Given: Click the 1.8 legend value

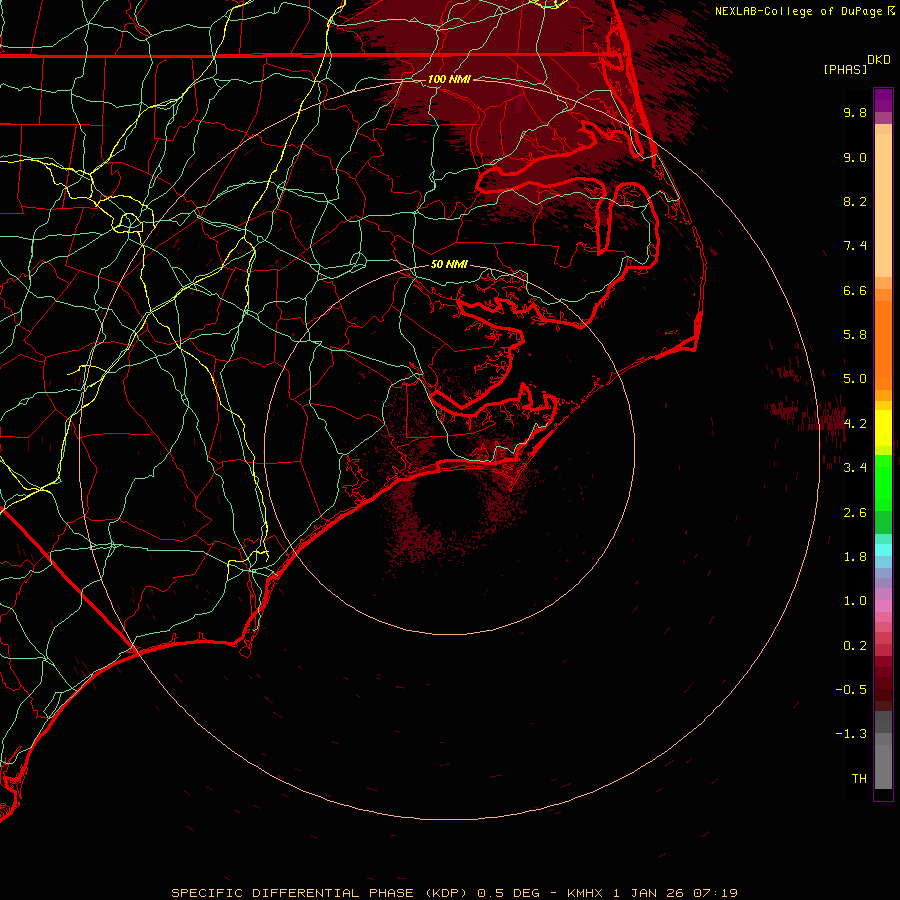Looking at the screenshot, I should [x=855, y=557].
